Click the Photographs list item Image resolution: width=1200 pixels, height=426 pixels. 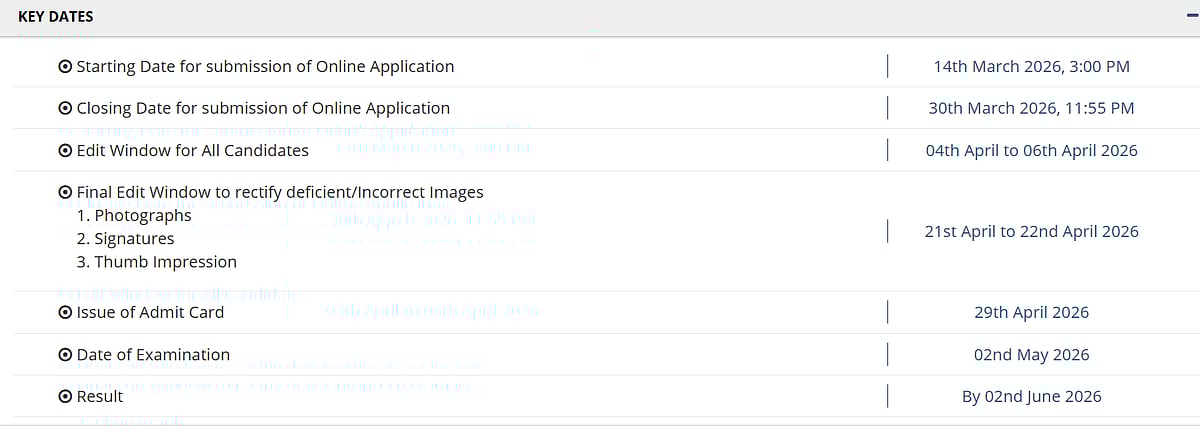[x=142, y=216]
